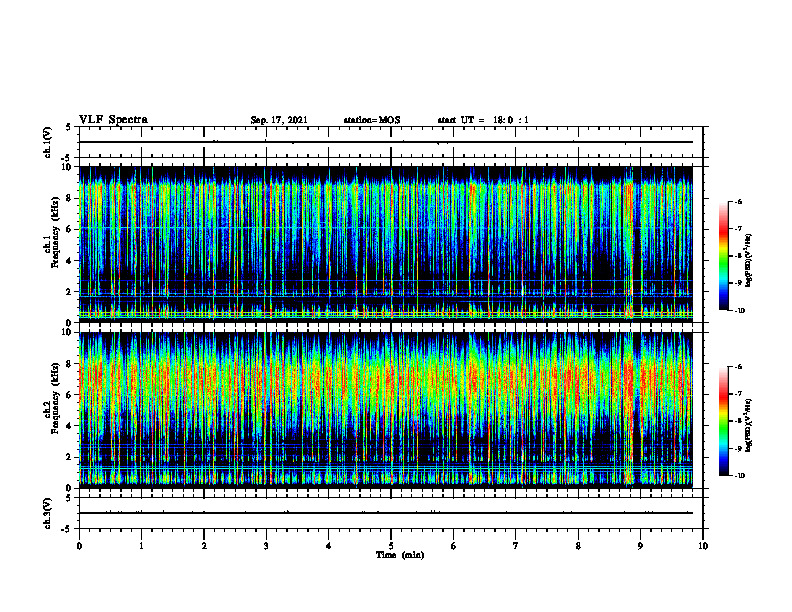Viewport: 792px width, 612px height.
Task: Click the time axis tick label "10"
Action: pyautogui.click(x=703, y=546)
